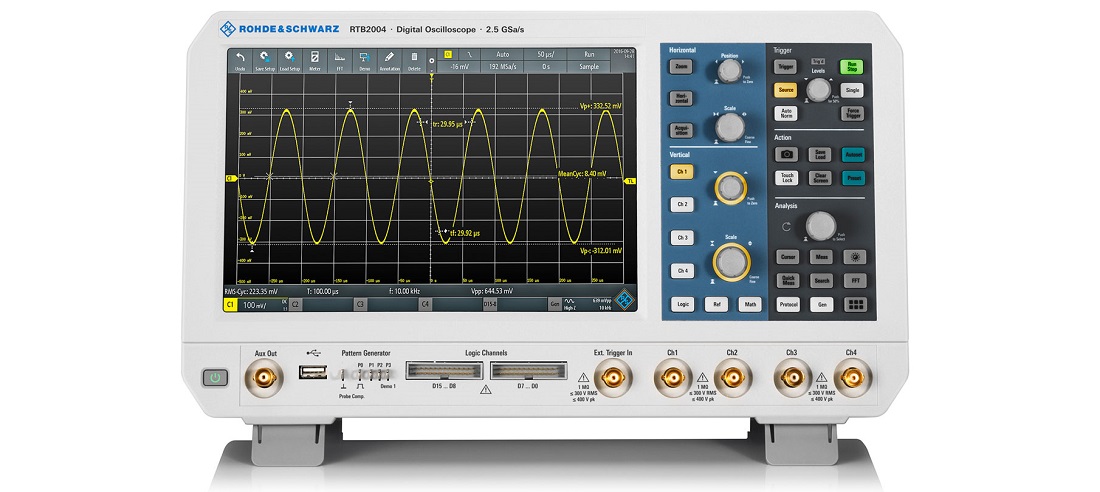This screenshot has height=492, width=1100.
Task: Tap the Undo icon in the screen toolbar
Action: [x=240, y=60]
